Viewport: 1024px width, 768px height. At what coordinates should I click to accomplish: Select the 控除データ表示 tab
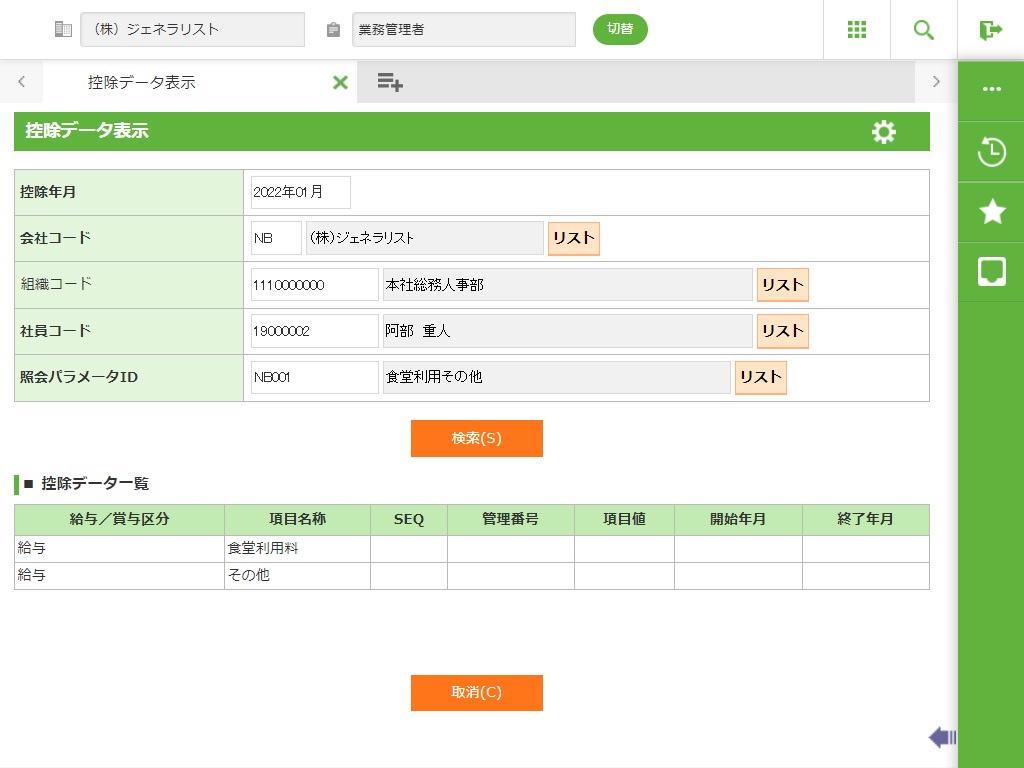tap(141, 83)
